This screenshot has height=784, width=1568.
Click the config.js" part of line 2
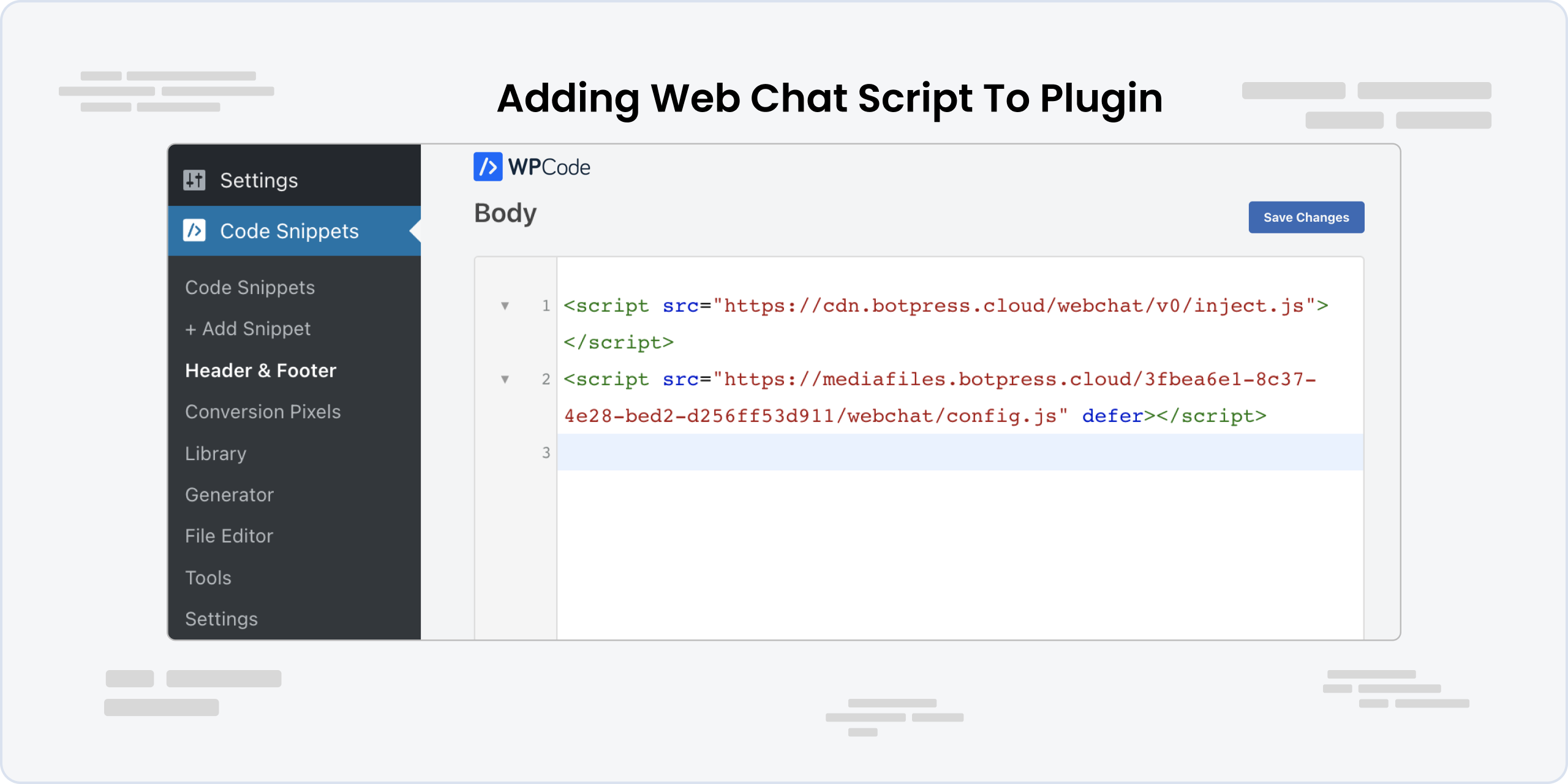1008,416
